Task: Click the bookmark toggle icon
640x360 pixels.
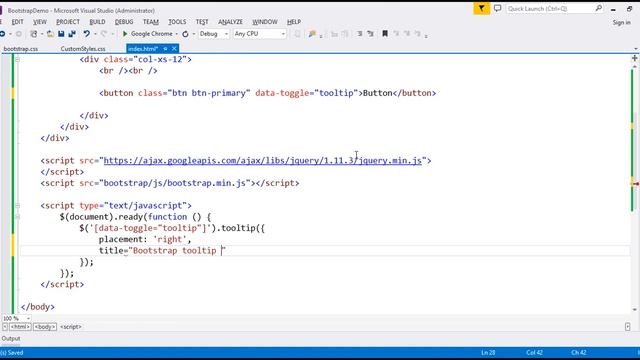Action: pos(384,34)
